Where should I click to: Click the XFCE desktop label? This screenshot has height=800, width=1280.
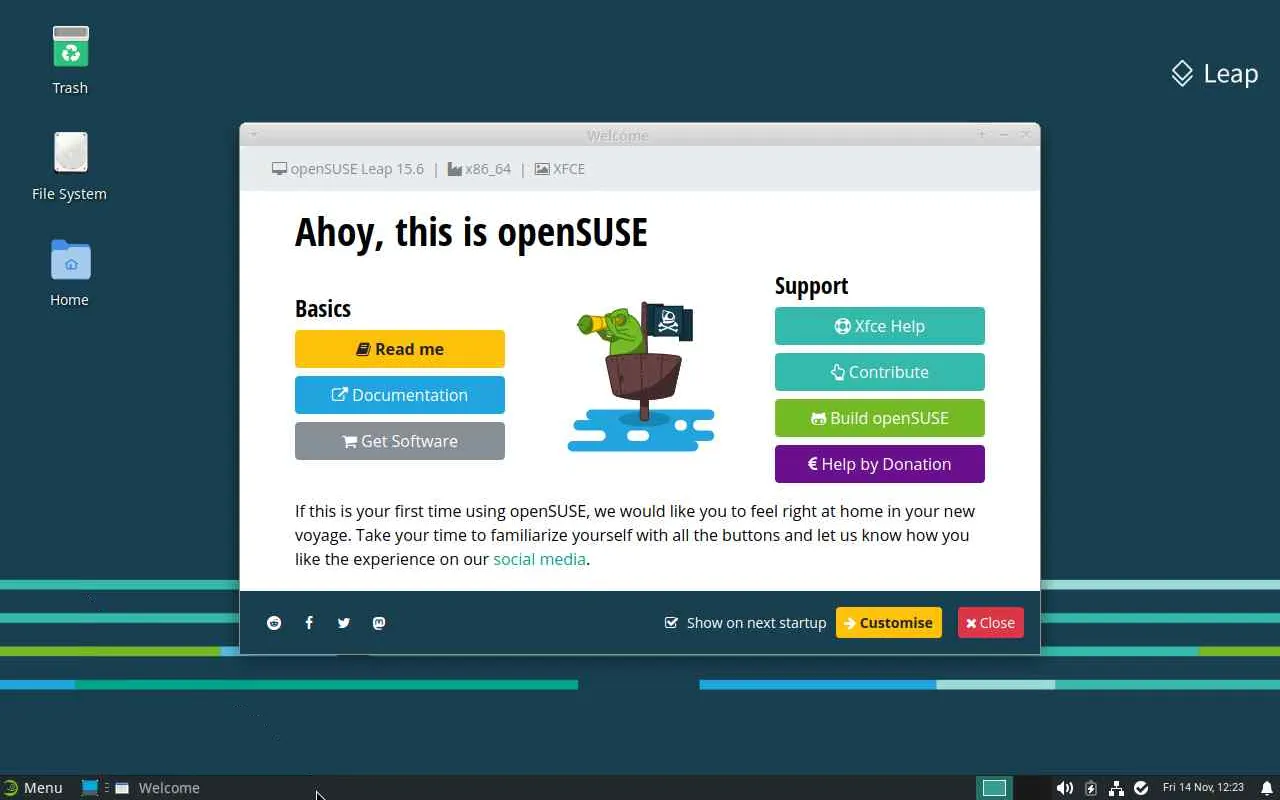[x=560, y=169]
